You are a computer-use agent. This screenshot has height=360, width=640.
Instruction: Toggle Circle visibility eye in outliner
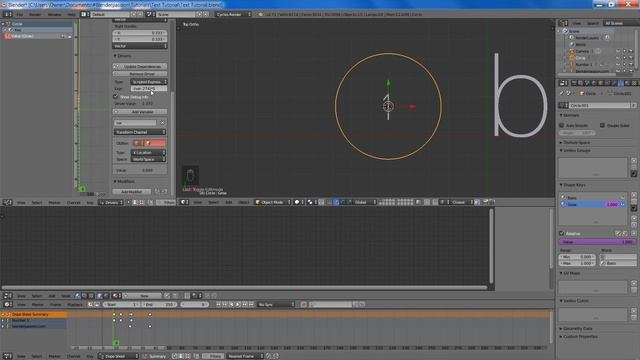pyautogui.click(x=618, y=58)
